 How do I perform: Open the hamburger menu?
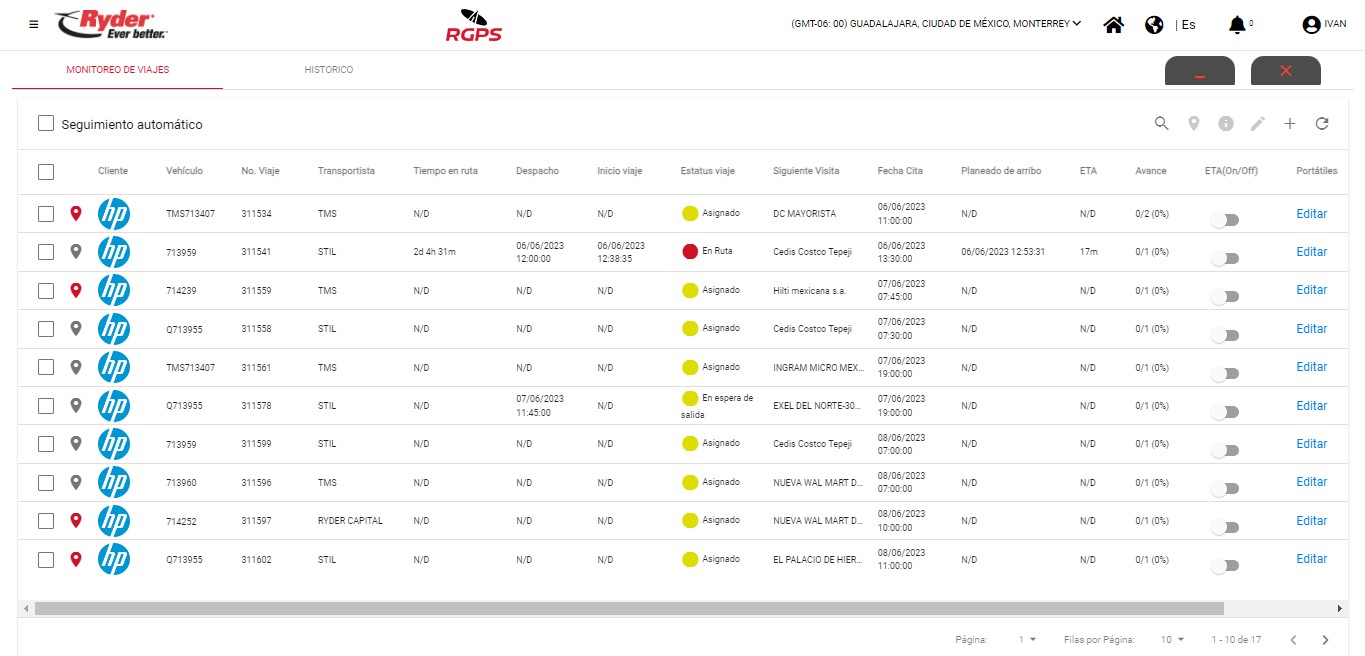pos(34,24)
